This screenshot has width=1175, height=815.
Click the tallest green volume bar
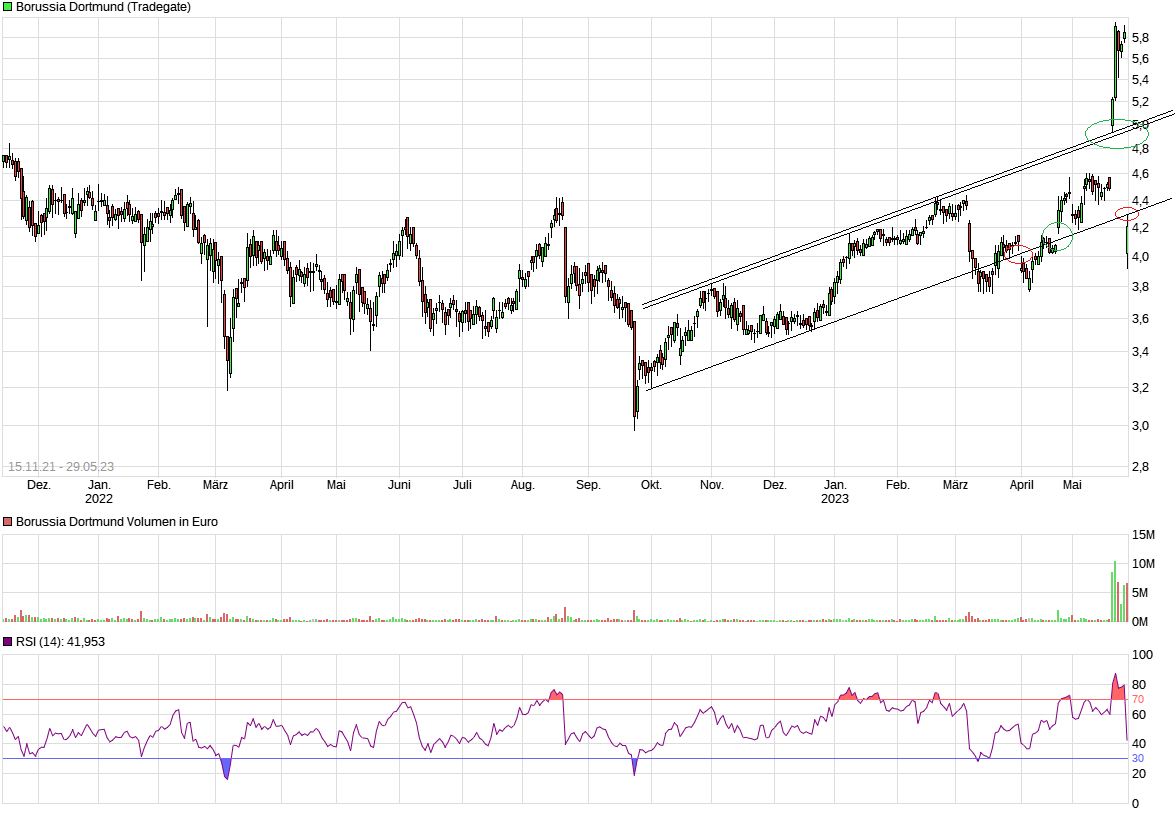coord(1114,592)
